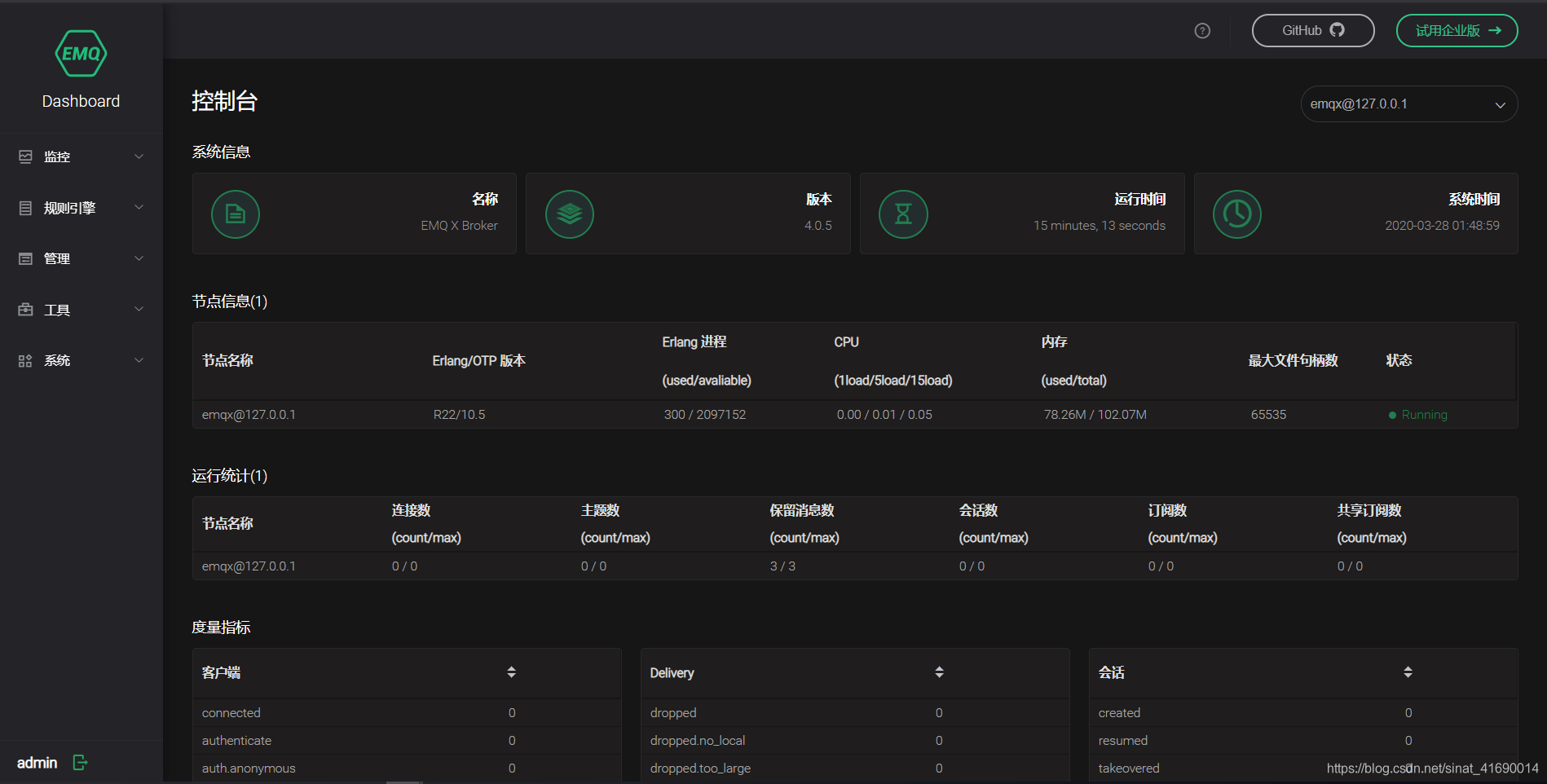The width and height of the screenshot is (1547, 784).
Task: Click the 监控 monitor sidebar icon
Action: coord(26,156)
